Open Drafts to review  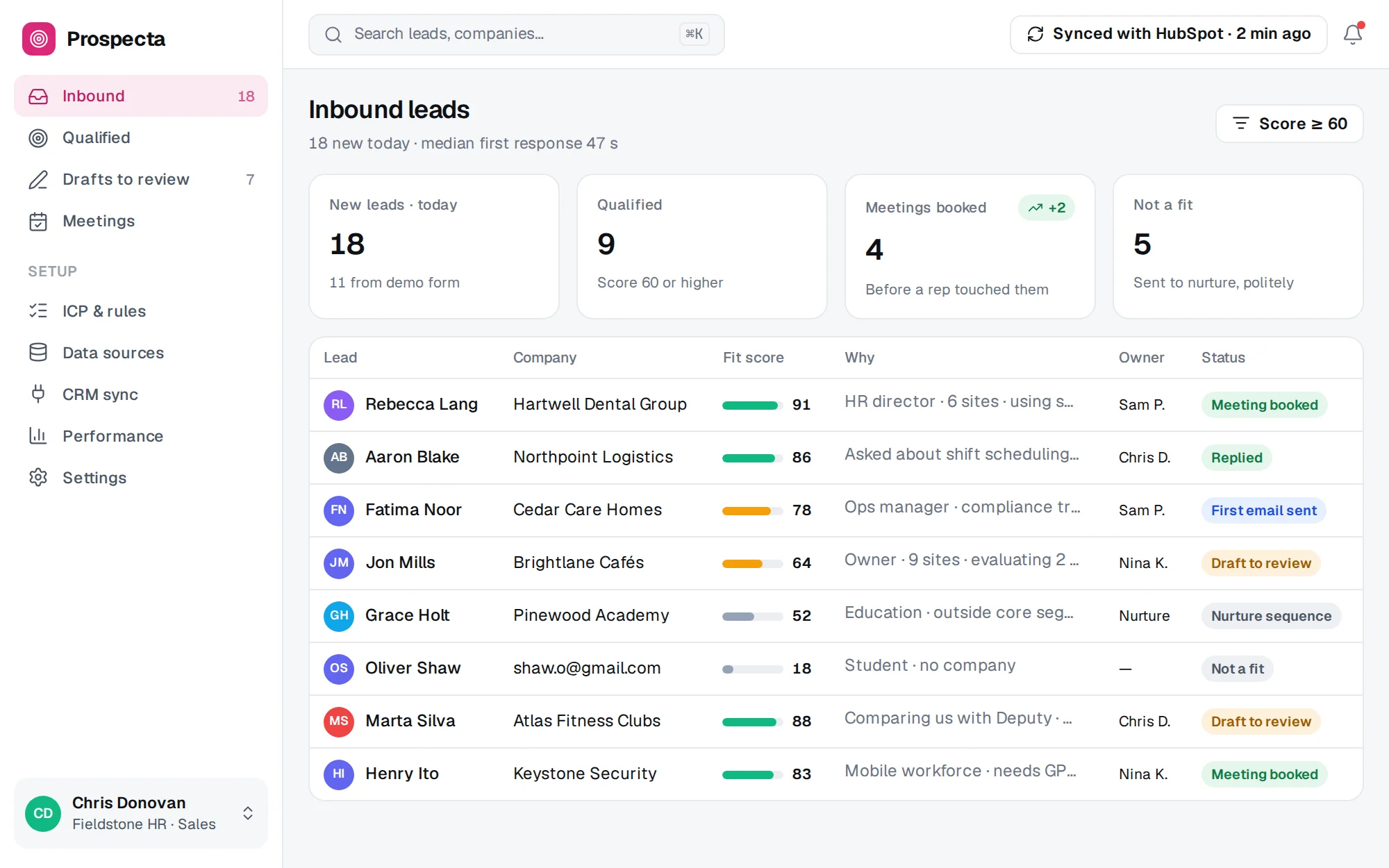coord(141,179)
